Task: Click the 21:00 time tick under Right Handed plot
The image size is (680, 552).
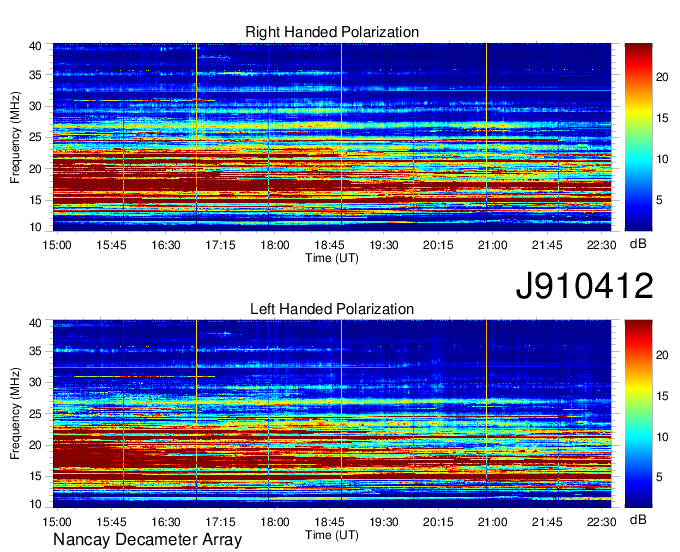Action: [x=493, y=245]
